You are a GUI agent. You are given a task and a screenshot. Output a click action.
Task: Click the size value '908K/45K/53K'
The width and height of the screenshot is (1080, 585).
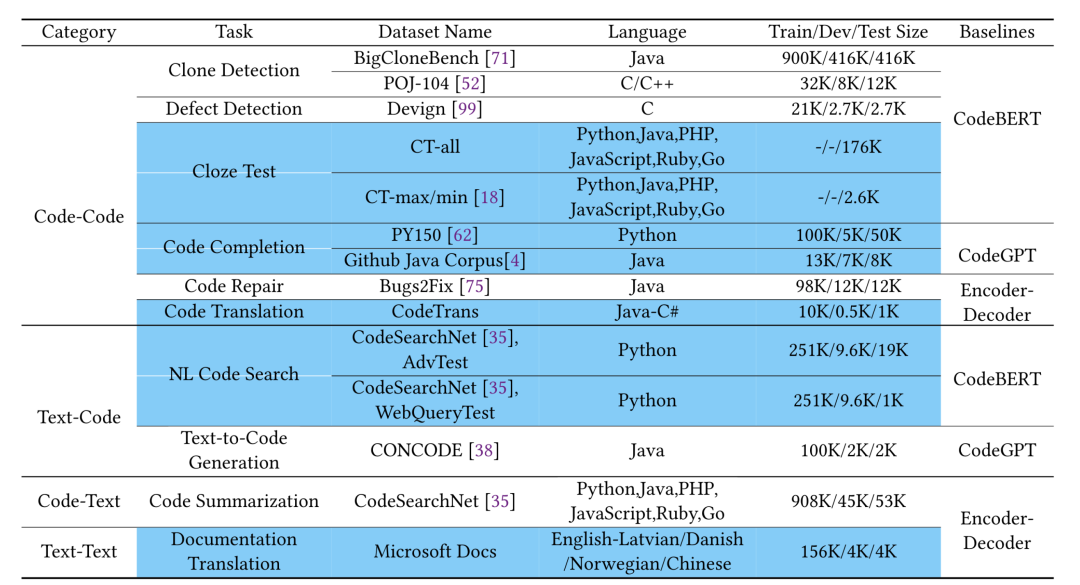(x=848, y=501)
